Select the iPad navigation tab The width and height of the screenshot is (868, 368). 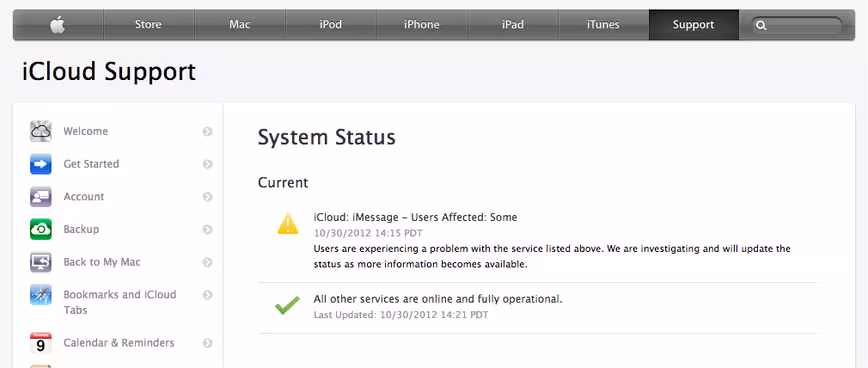point(513,25)
